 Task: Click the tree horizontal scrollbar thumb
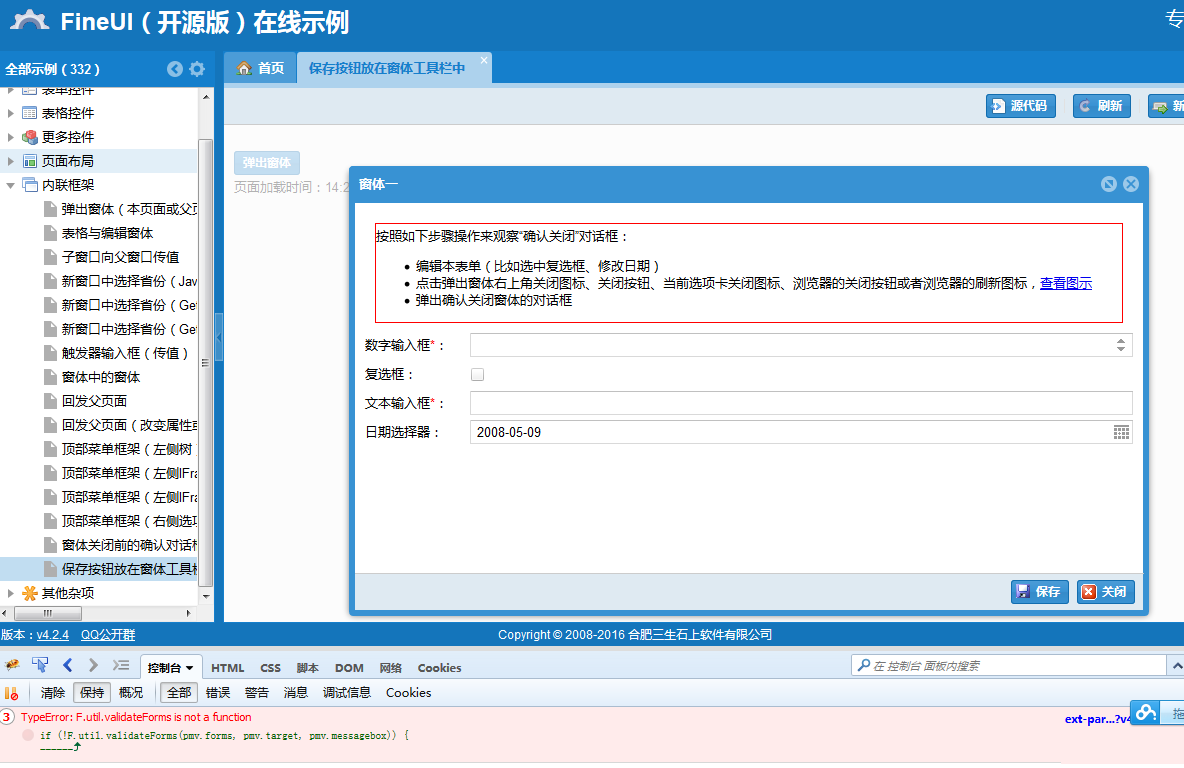(48, 613)
